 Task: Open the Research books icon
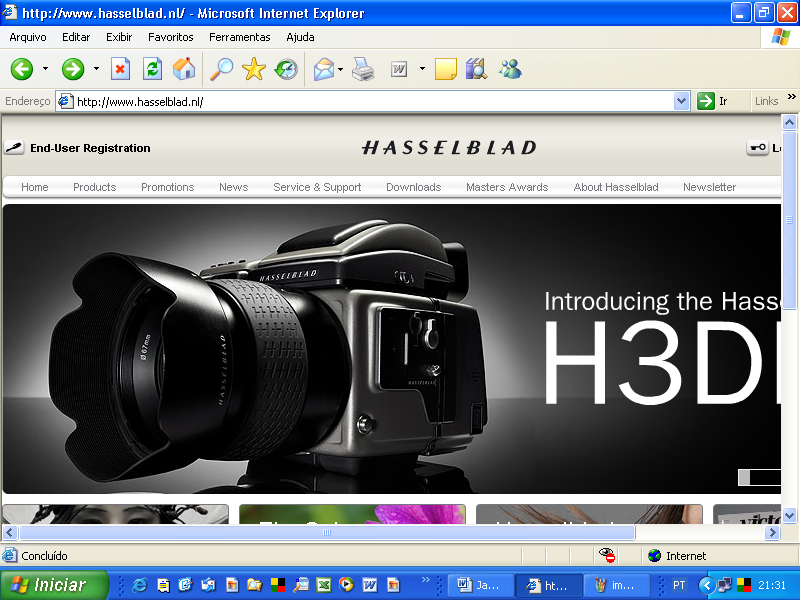(477, 69)
